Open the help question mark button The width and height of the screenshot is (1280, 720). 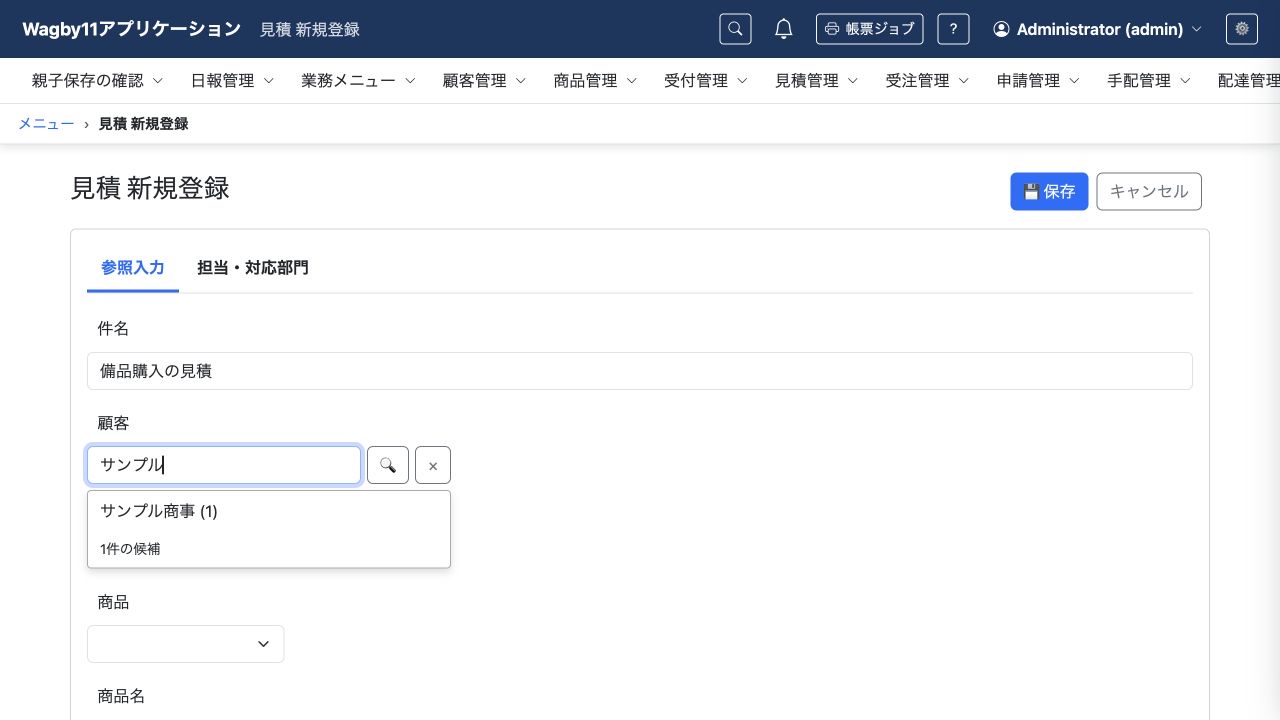(x=953, y=29)
